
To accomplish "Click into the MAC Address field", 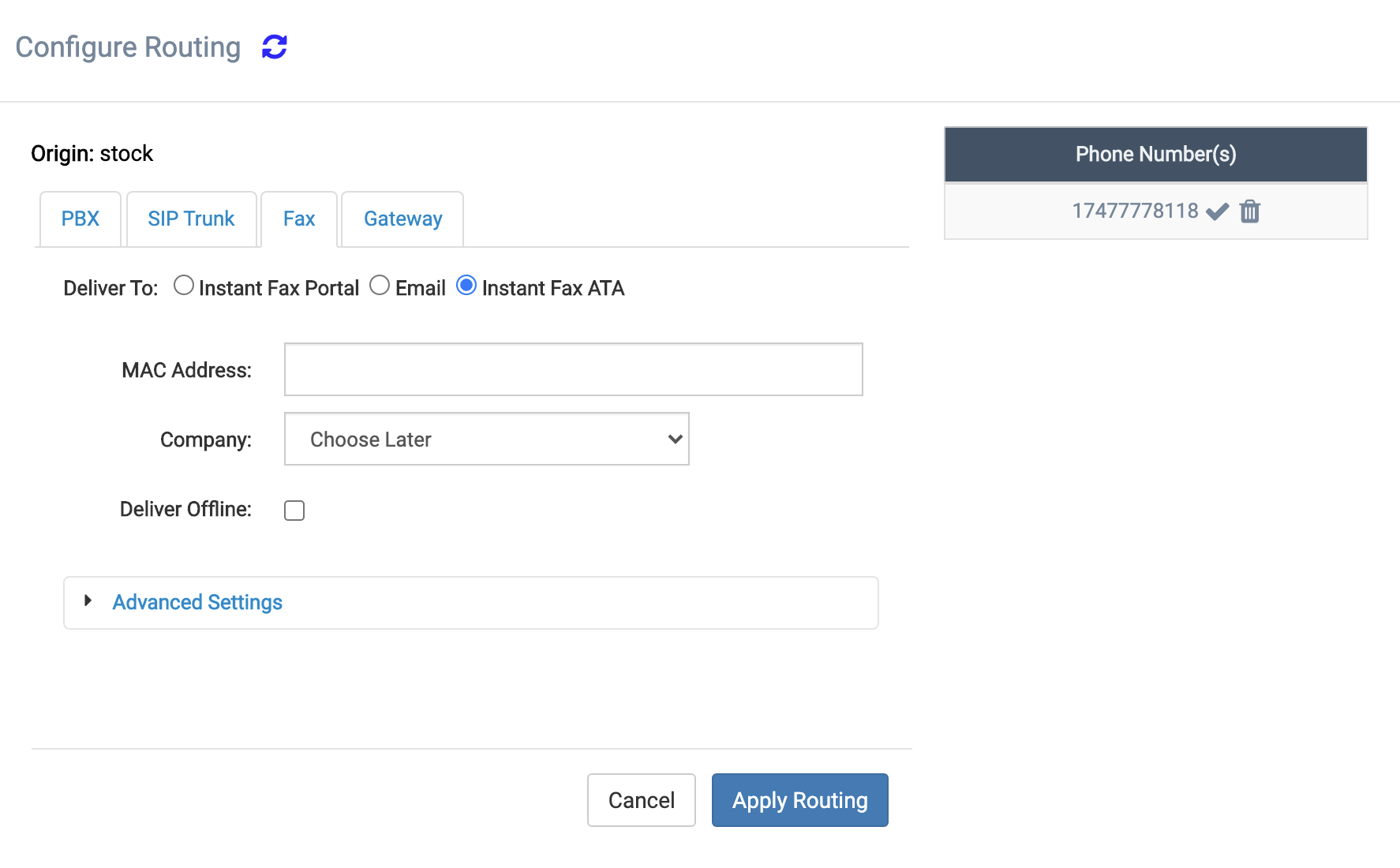I will 573,369.
